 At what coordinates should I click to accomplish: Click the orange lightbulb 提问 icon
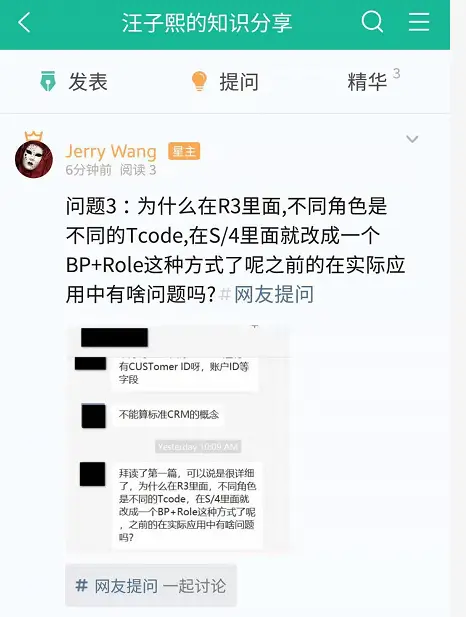pyautogui.click(x=199, y=81)
